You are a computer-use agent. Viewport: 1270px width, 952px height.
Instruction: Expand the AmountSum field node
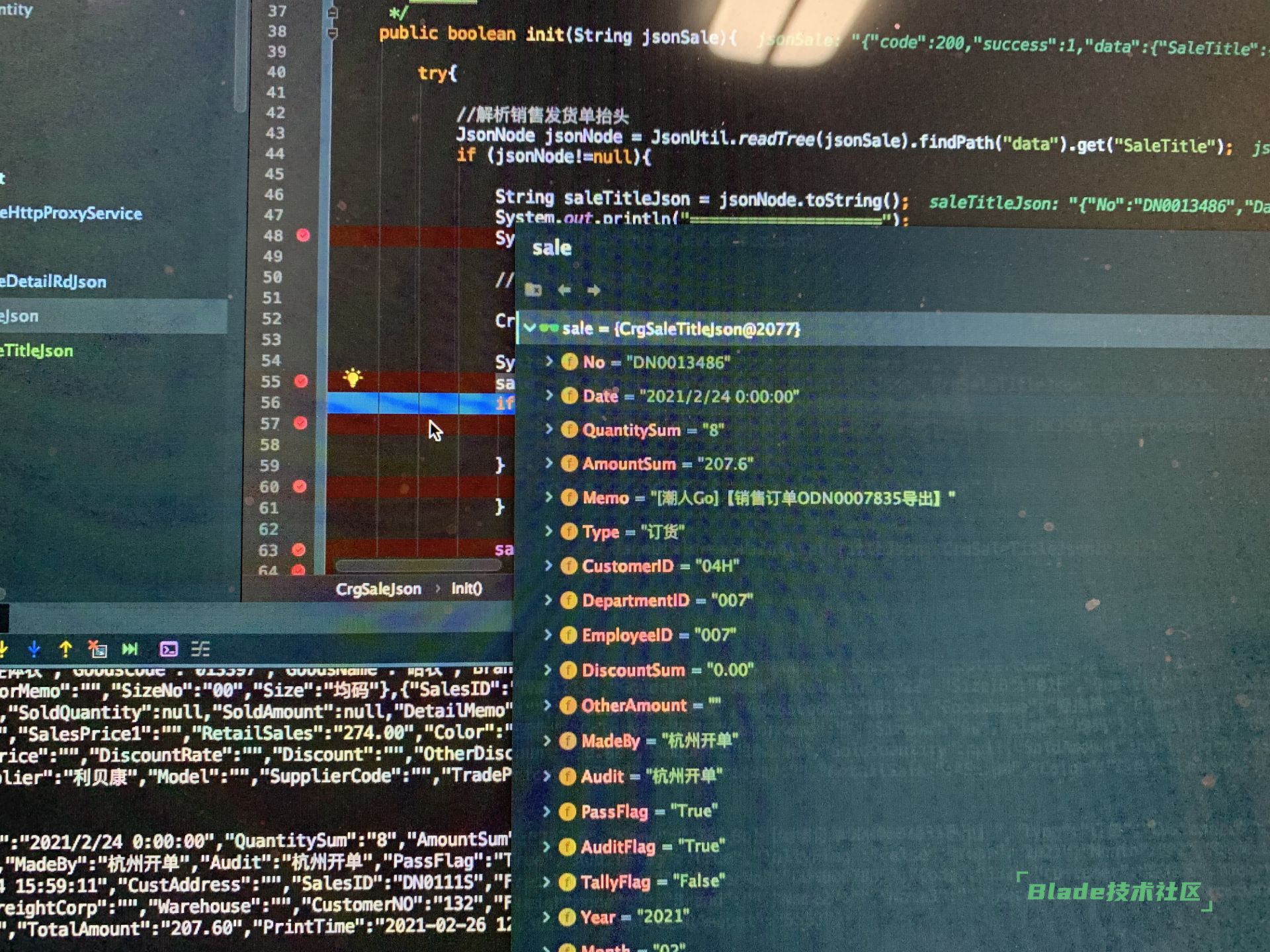pos(549,463)
